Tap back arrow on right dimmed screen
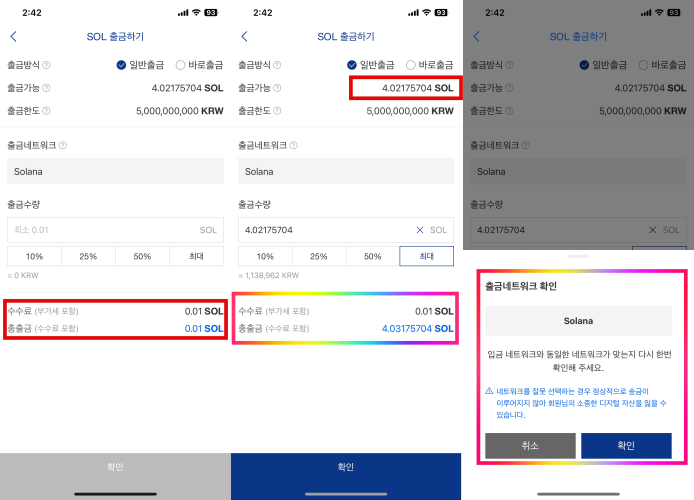 (x=476, y=36)
